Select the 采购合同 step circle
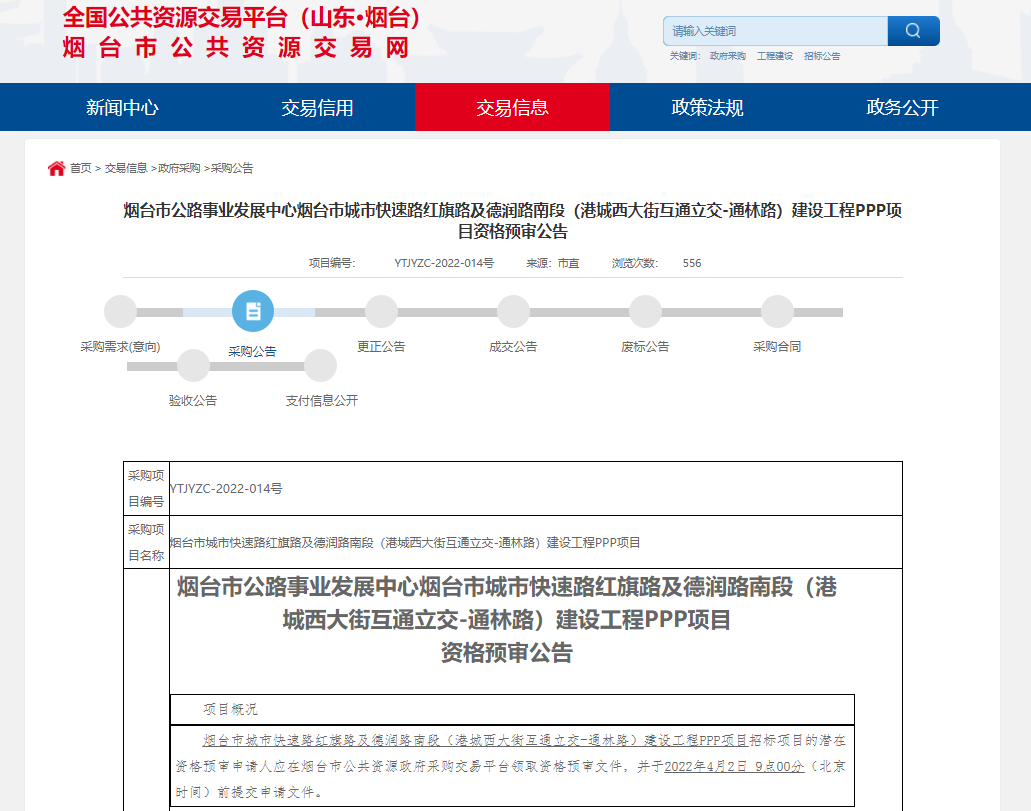 pyautogui.click(x=777, y=312)
